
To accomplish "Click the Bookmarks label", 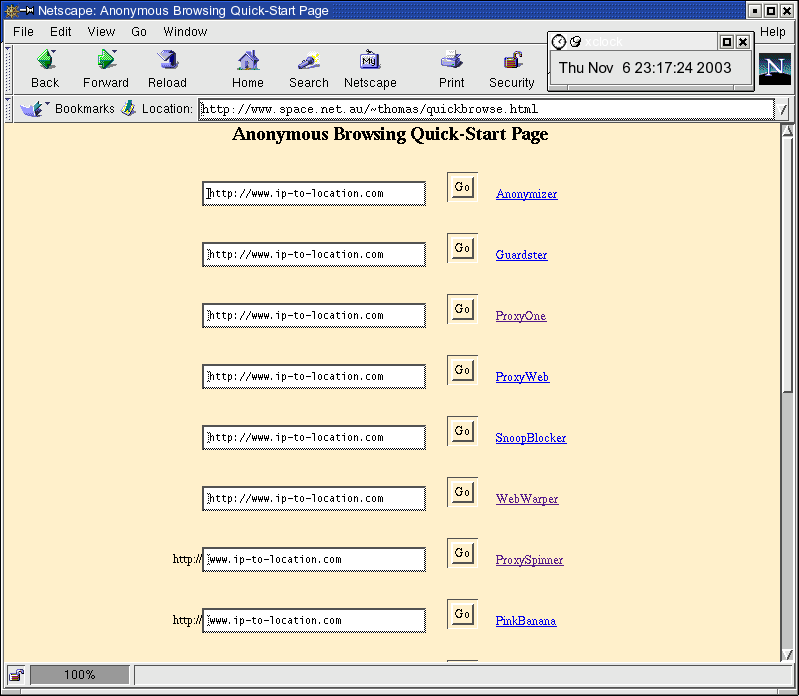I will [x=85, y=109].
